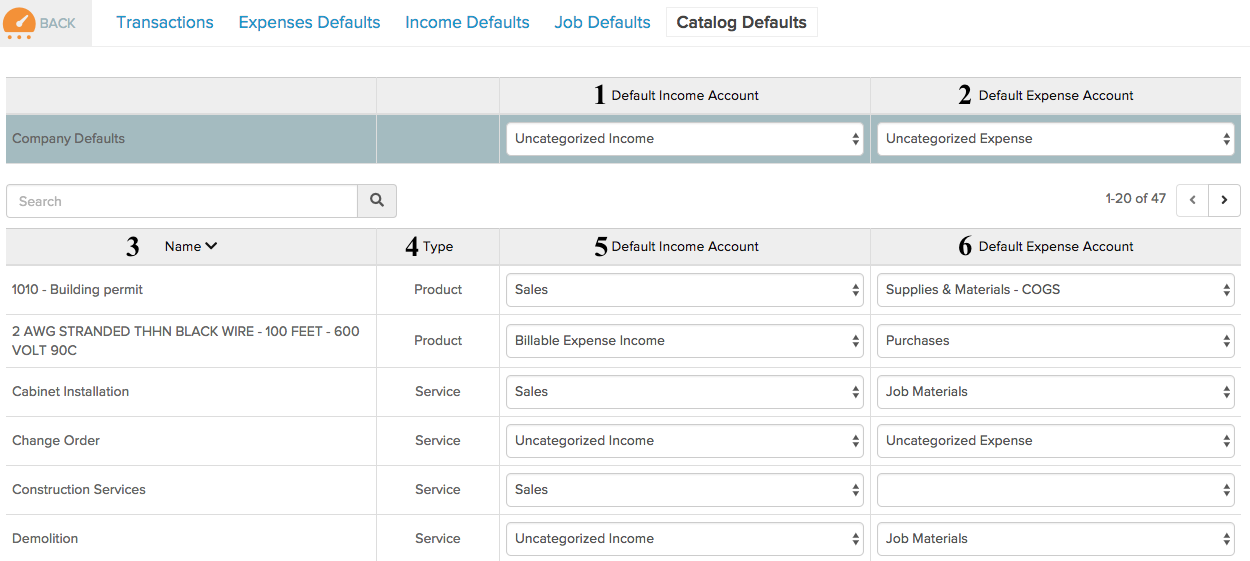1250x561 pixels.
Task: Click Product type of Building permit row
Action: pyautogui.click(x=438, y=290)
